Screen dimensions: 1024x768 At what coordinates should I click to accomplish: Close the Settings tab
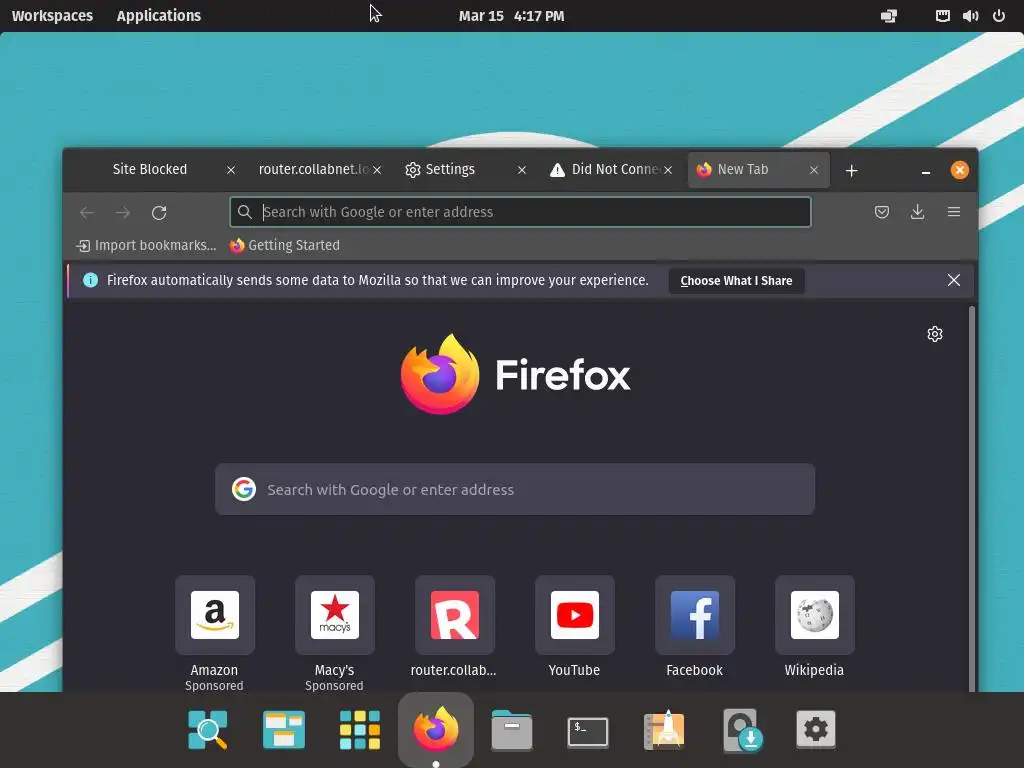pyautogui.click(x=522, y=170)
